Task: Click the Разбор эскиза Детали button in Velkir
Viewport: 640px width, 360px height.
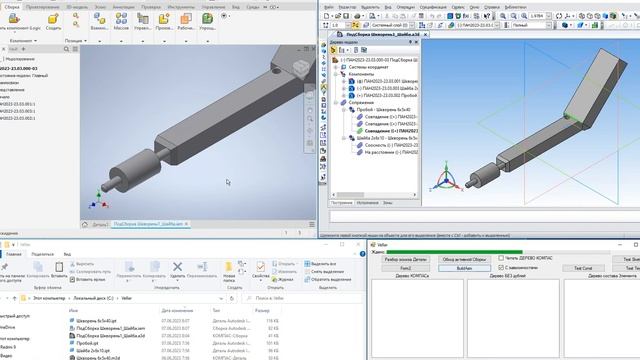Action: pos(406,259)
